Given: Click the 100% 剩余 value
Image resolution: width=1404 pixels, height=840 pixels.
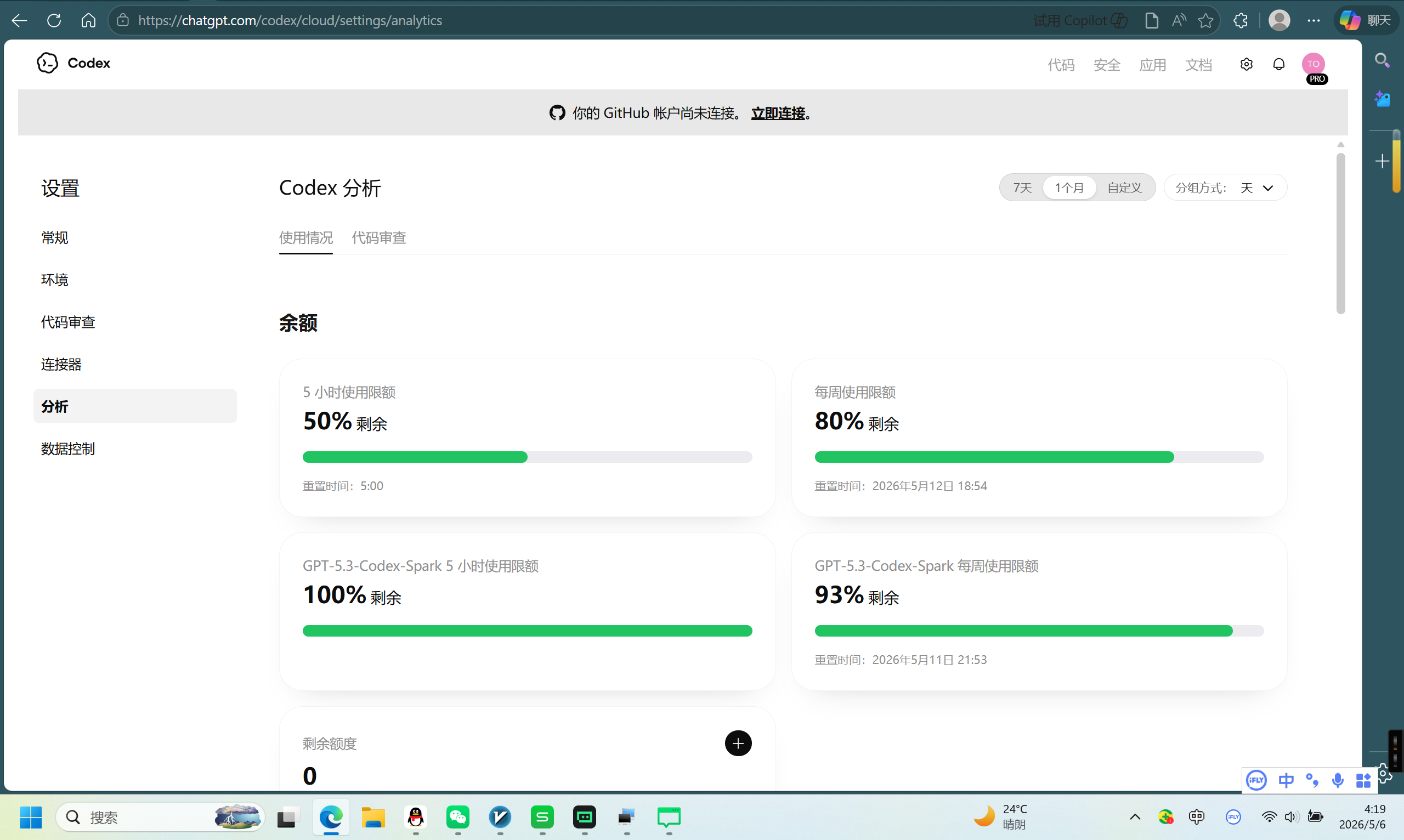Looking at the screenshot, I should (352, 595).
